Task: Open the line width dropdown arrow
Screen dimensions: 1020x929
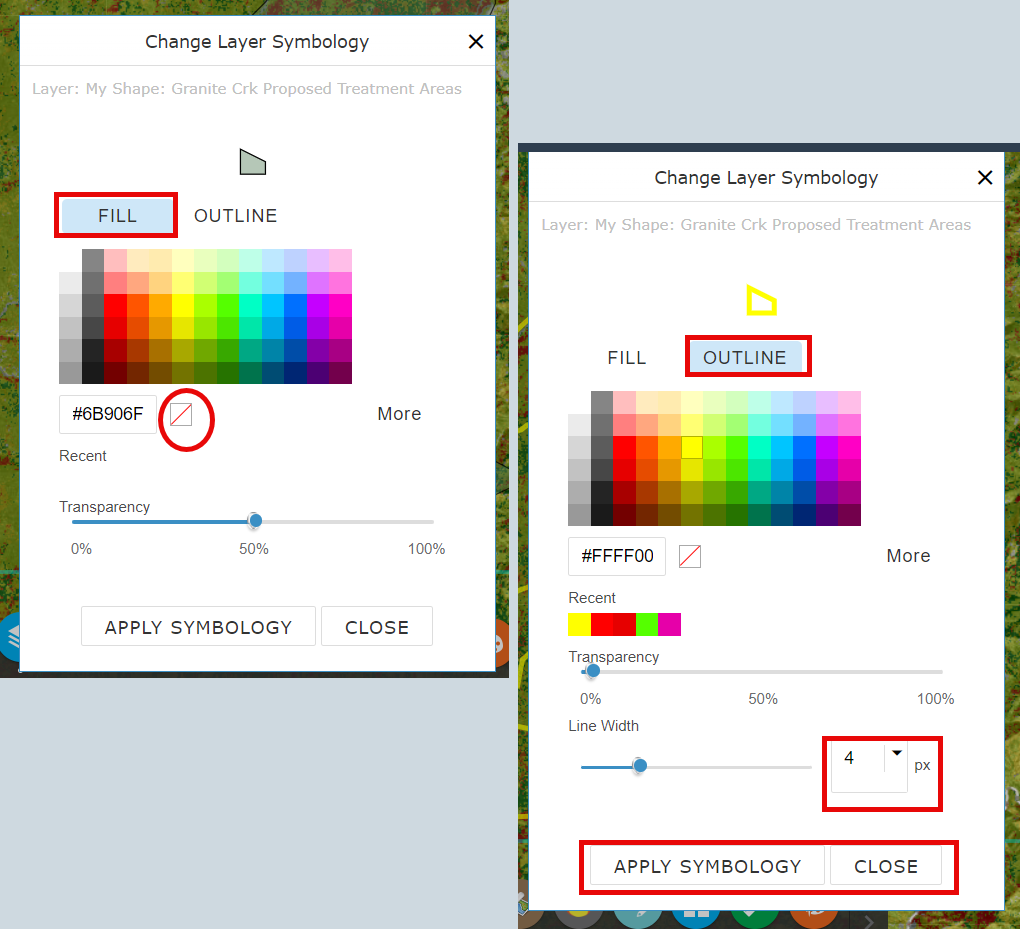Action: click(x=897, y=753)
